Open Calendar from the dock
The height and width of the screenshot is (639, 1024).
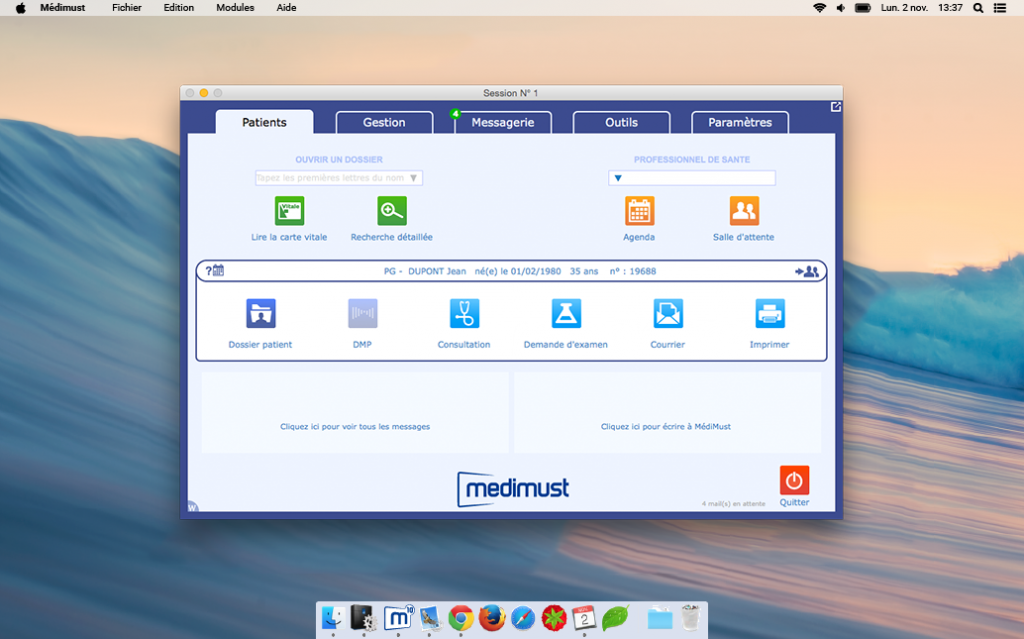pyautogui.click(x=584, y=617)
